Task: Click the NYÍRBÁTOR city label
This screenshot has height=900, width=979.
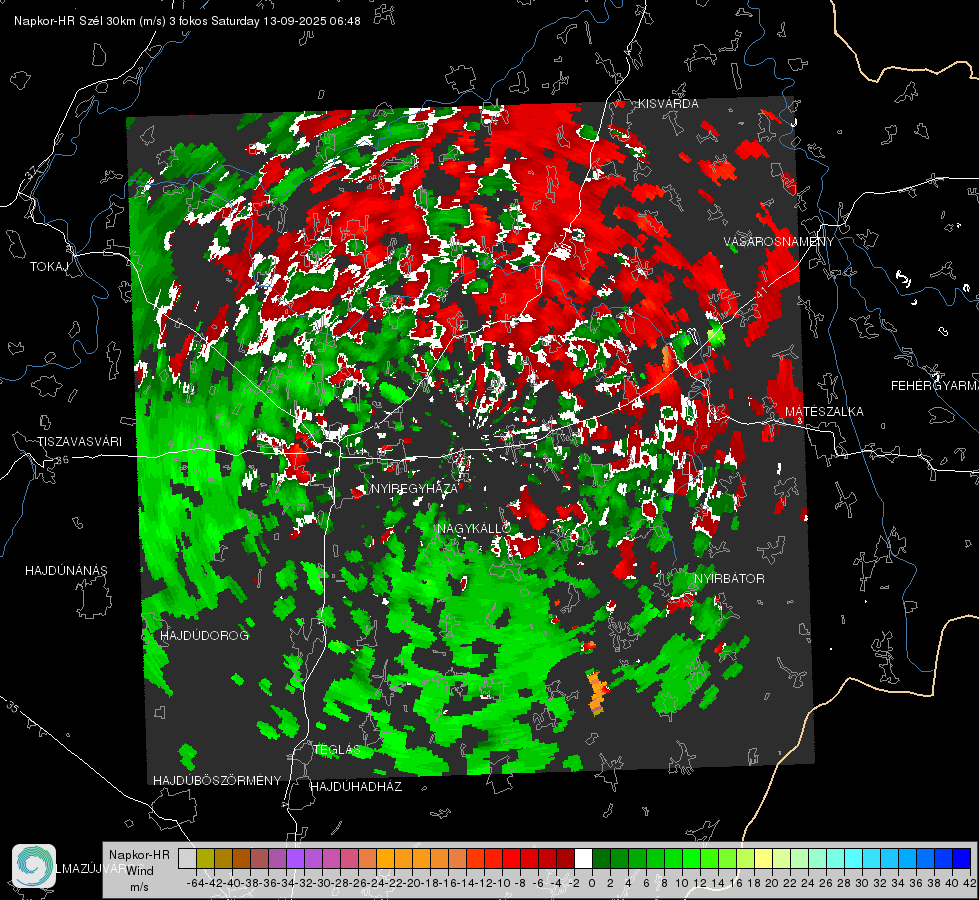Action: click(729, 579)
